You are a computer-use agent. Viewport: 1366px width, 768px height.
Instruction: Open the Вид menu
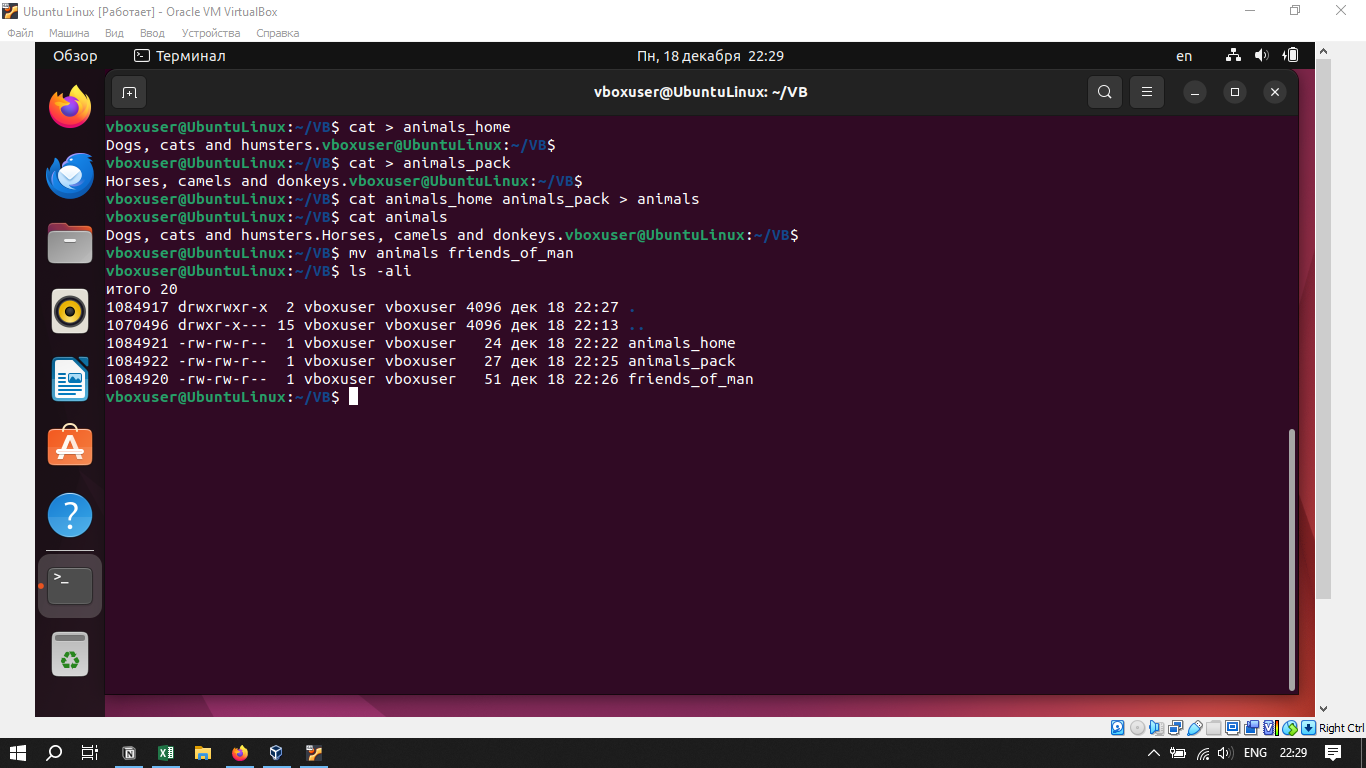pyautogui.click(x=114, y=33)
